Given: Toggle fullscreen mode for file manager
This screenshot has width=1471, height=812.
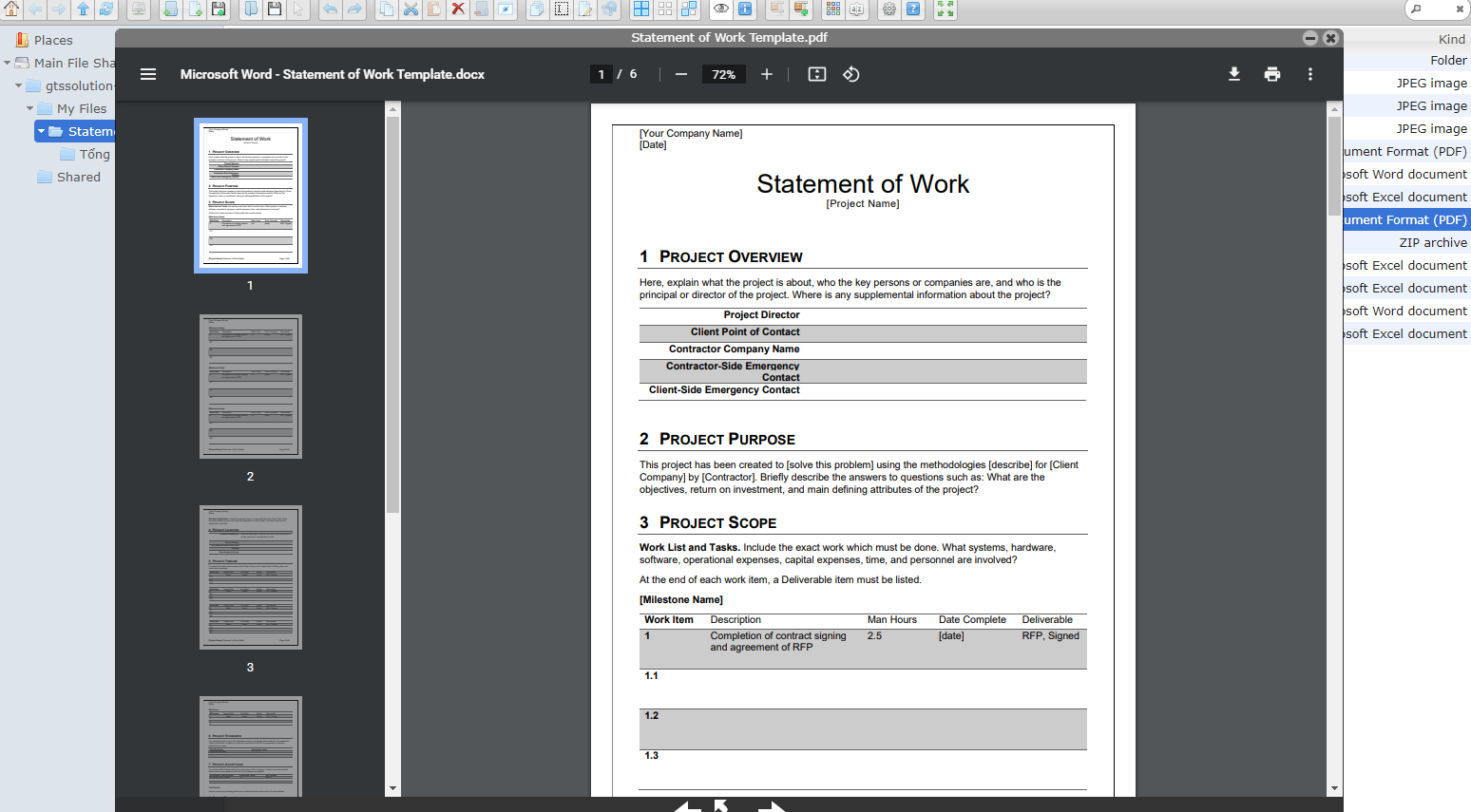Looking at the screenshot, I should click(x=946, y=9).
